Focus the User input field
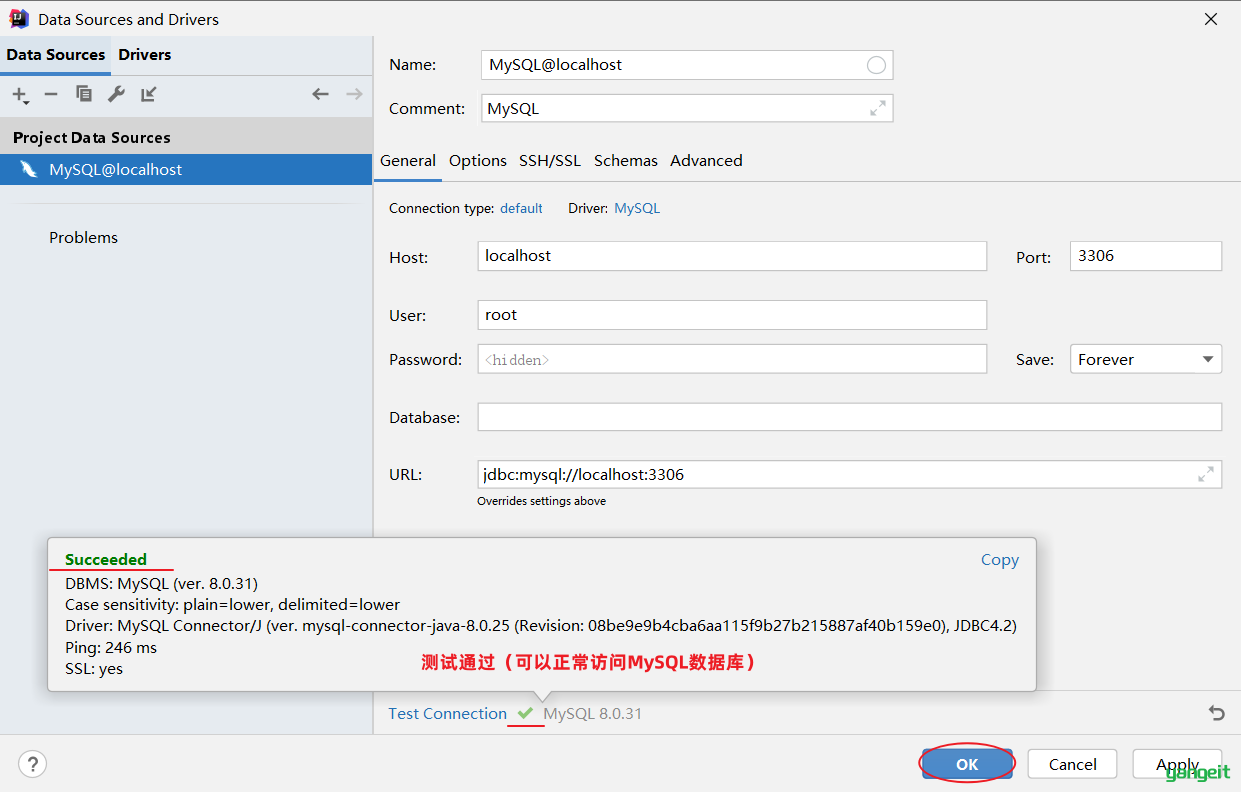 [732, 315]
